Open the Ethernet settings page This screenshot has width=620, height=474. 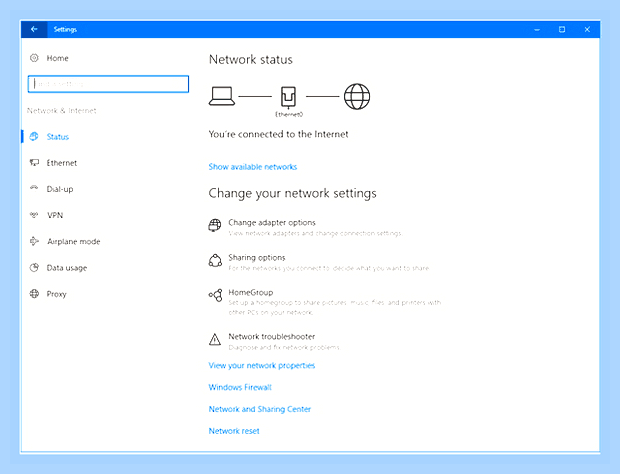(62, 163)
